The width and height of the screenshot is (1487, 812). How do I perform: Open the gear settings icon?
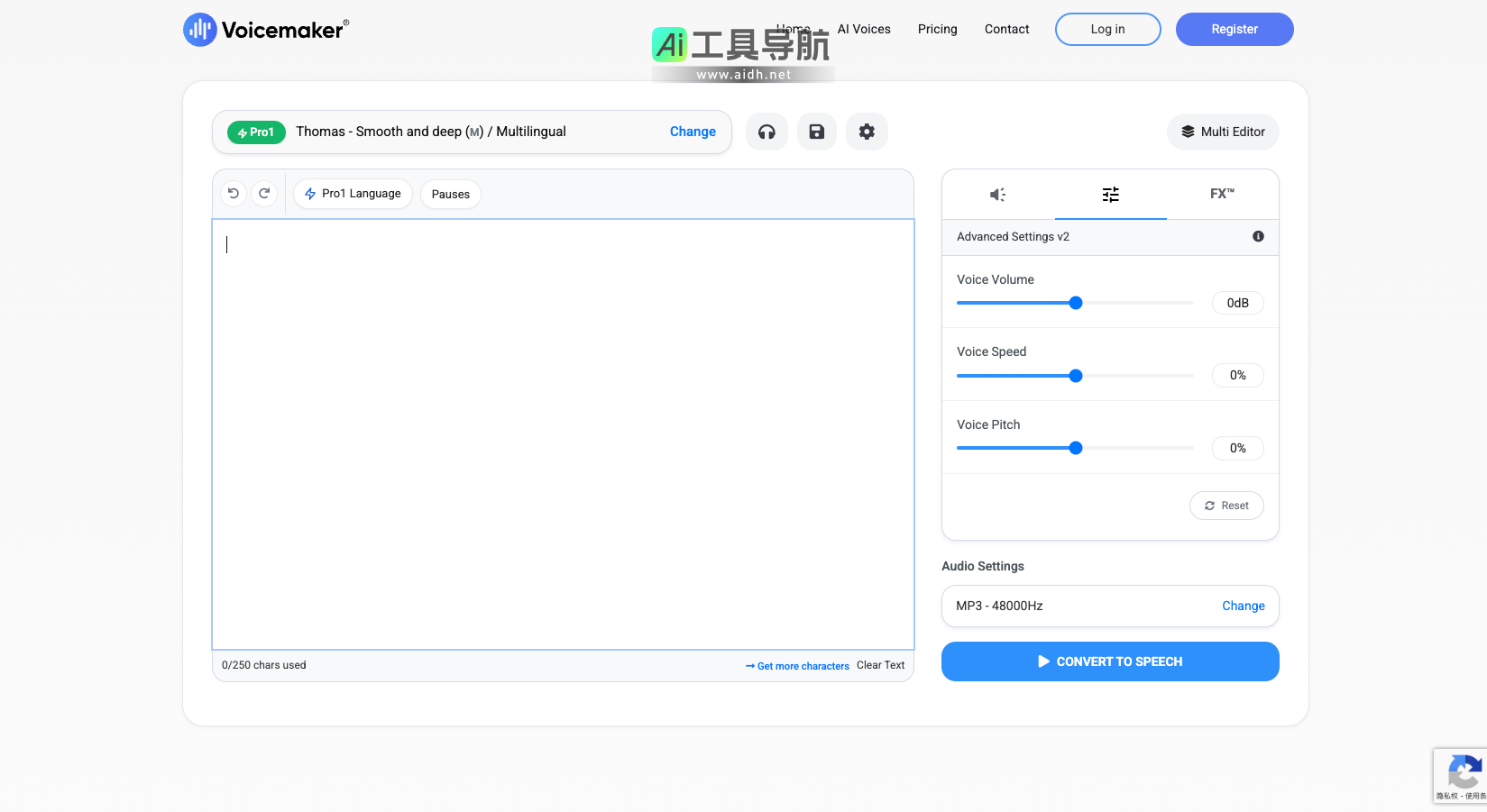click(867, 132)
